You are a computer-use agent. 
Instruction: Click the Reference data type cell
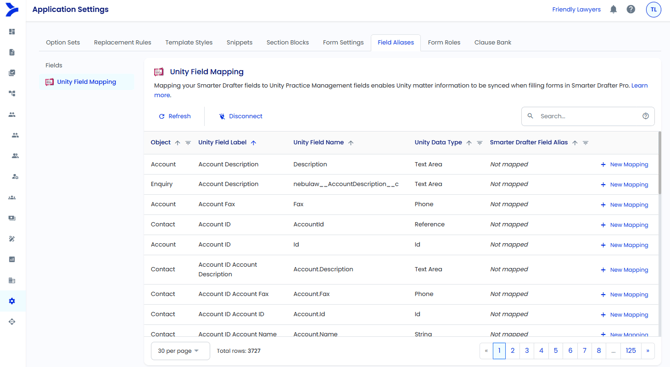(429, 224)
